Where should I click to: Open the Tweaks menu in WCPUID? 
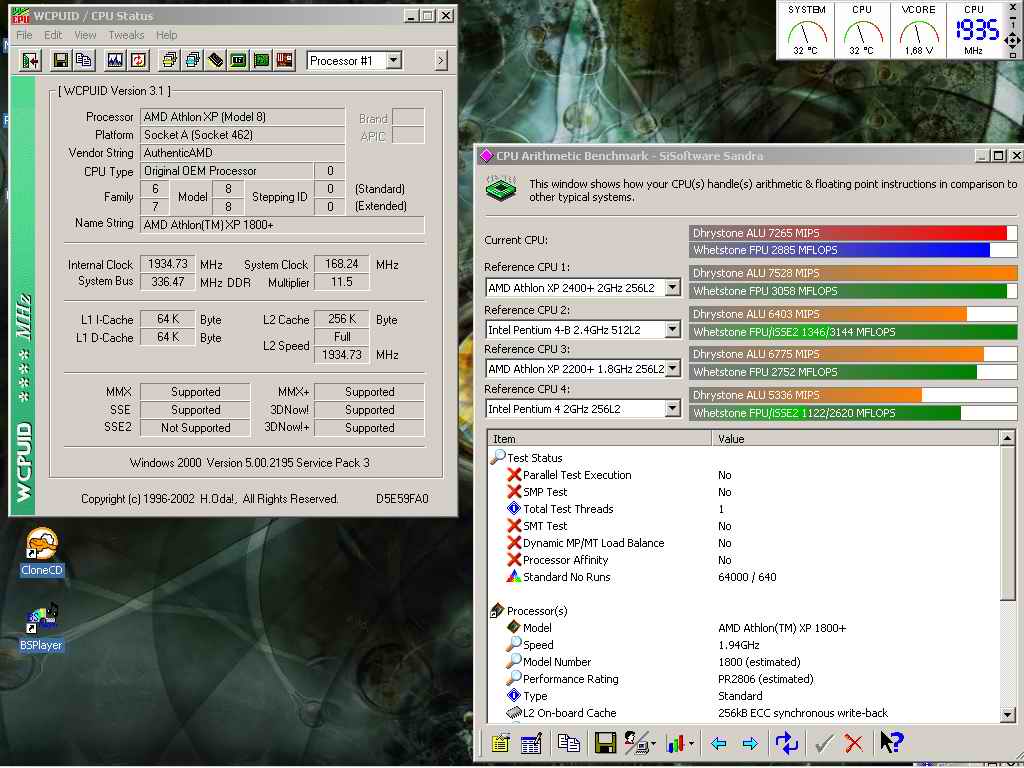[x=126, y=35]
